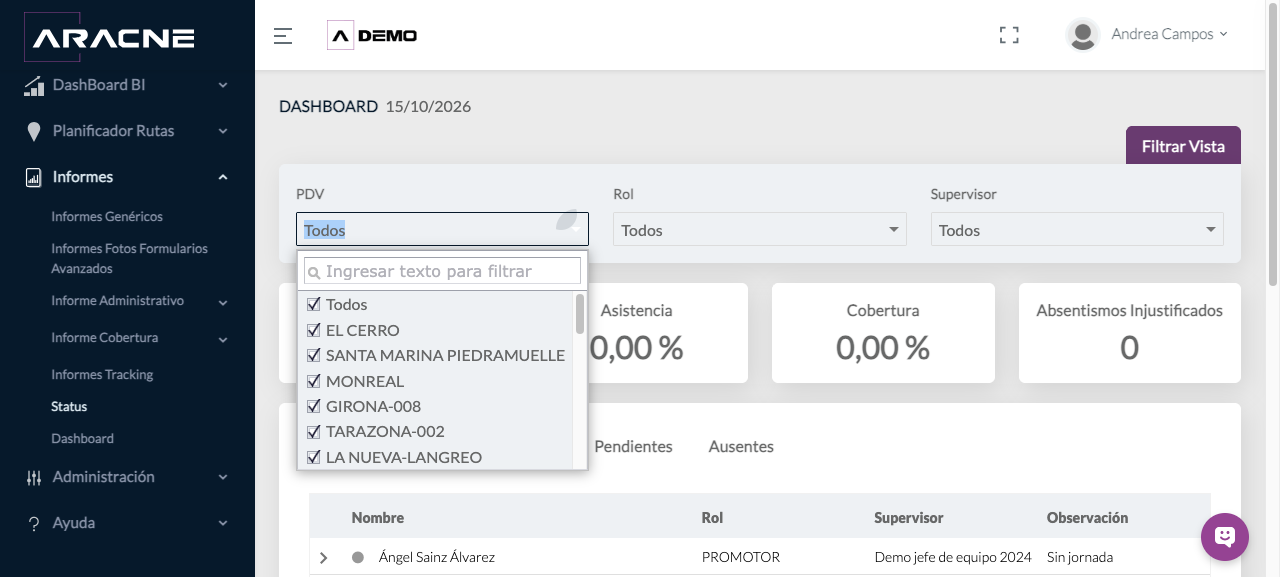Expand the Administración menu
The width and height of the screenshot is (1280, 577).
tap(223, 478)
